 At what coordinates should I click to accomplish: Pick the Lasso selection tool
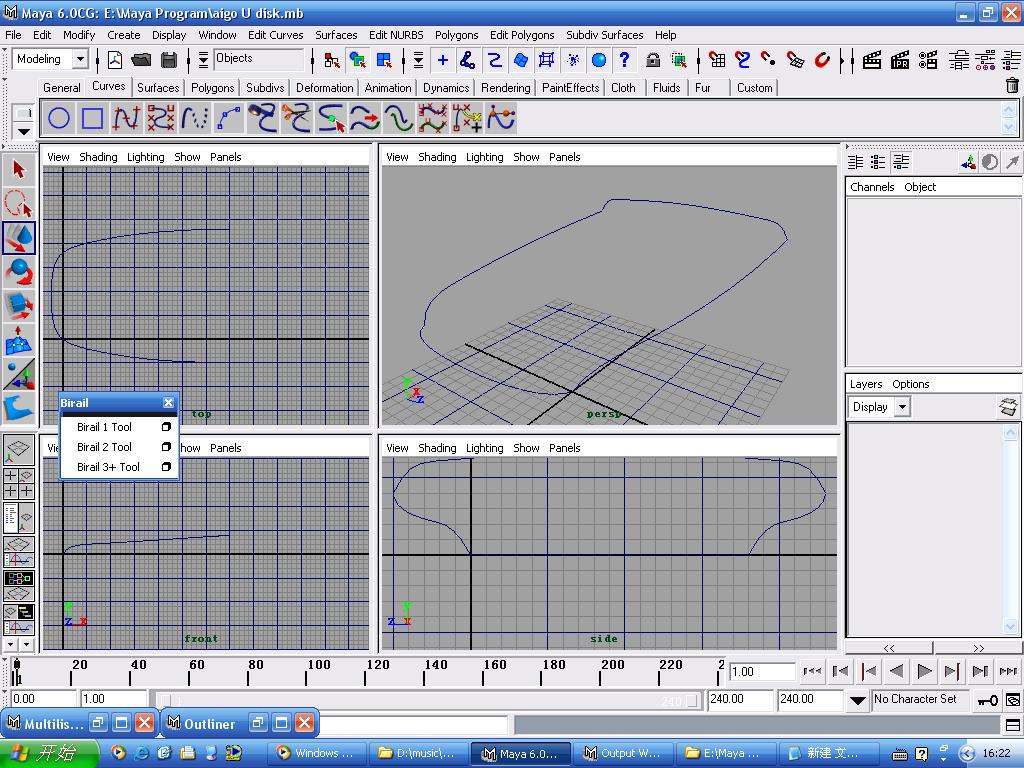(x=18, y=204)
